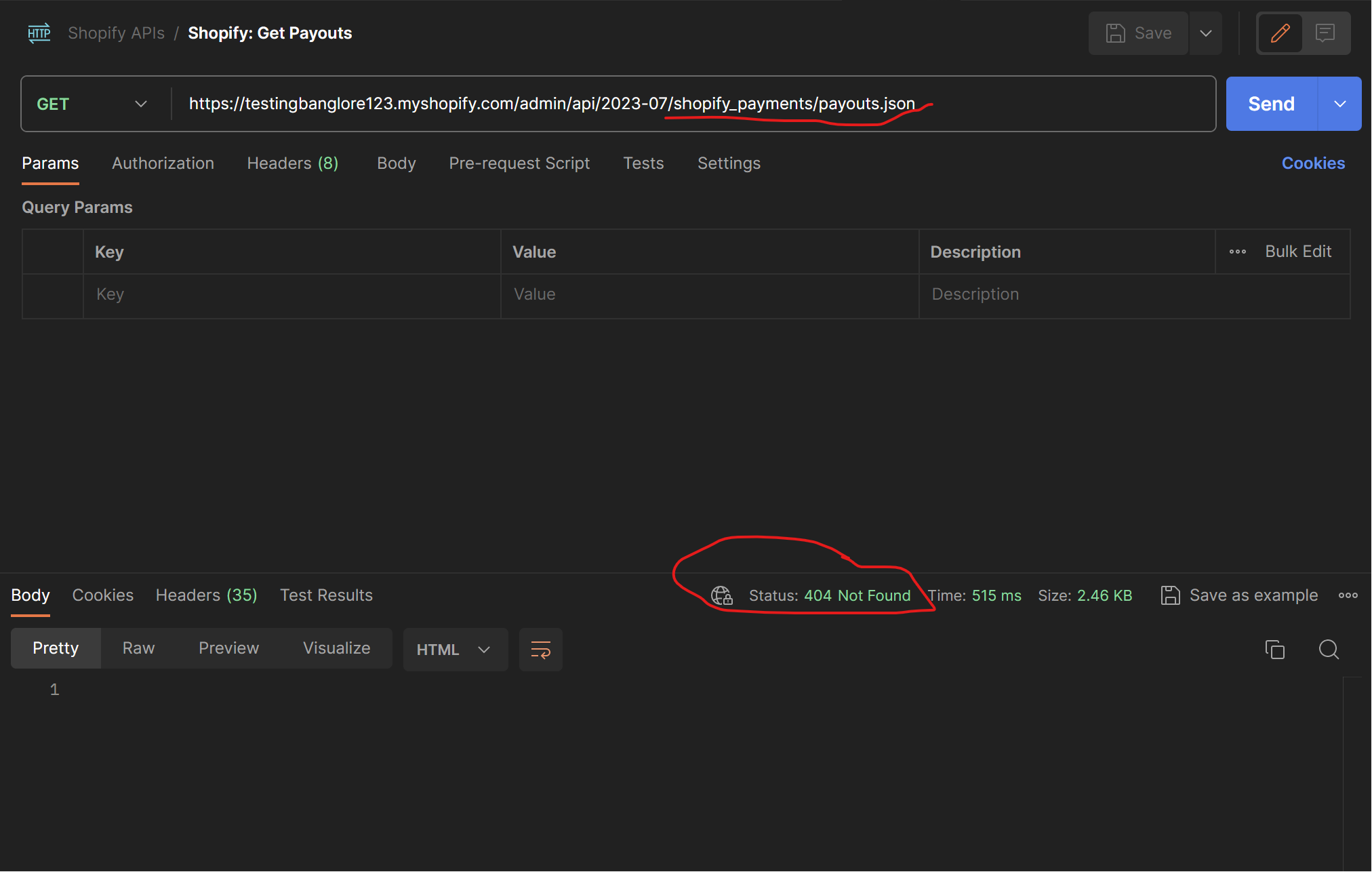Image resolution: width=1372 pixels, height=872 pixels.
Task: Select the Raw response view
Action: pos(138,648)
